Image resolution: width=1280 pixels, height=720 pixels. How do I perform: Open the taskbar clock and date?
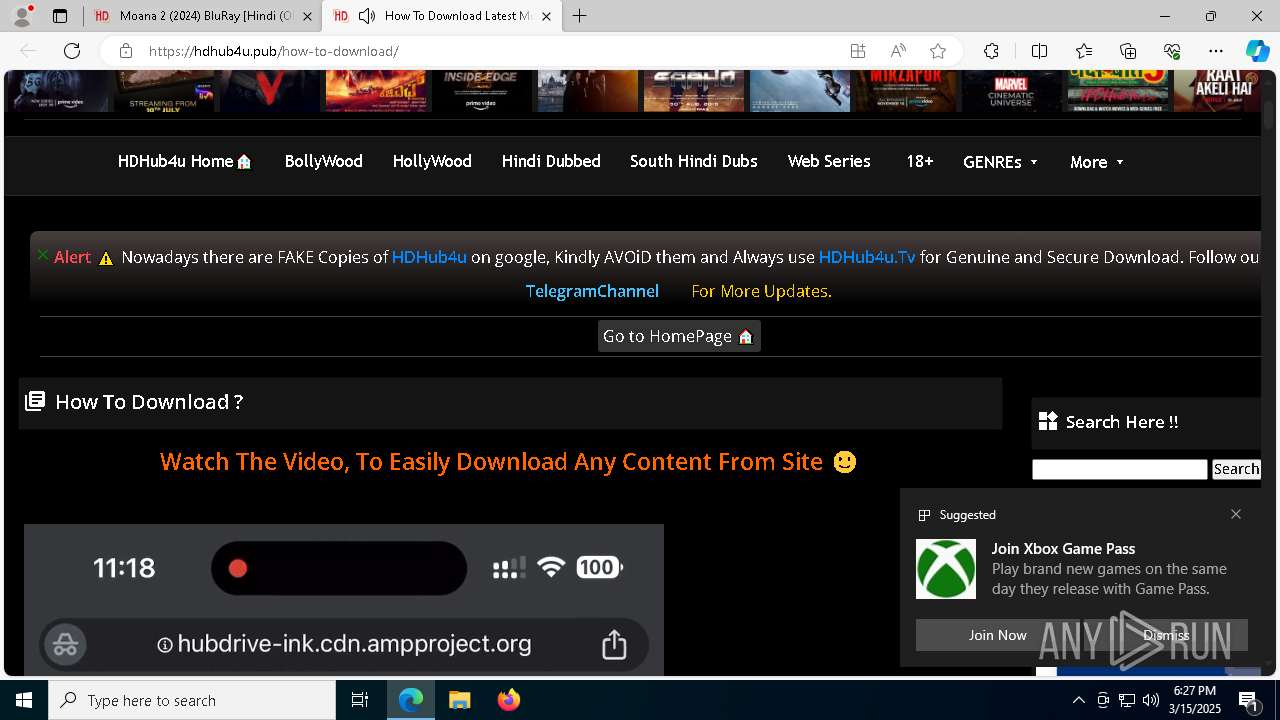(x=1194, y=700)
